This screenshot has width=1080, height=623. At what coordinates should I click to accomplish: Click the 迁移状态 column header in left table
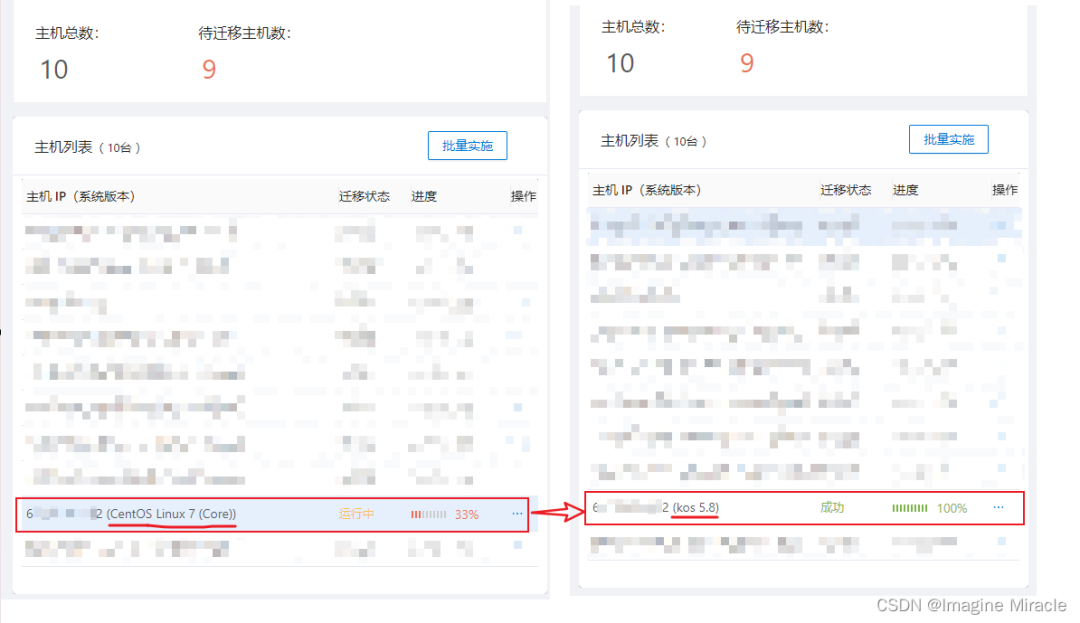point(364,196)
